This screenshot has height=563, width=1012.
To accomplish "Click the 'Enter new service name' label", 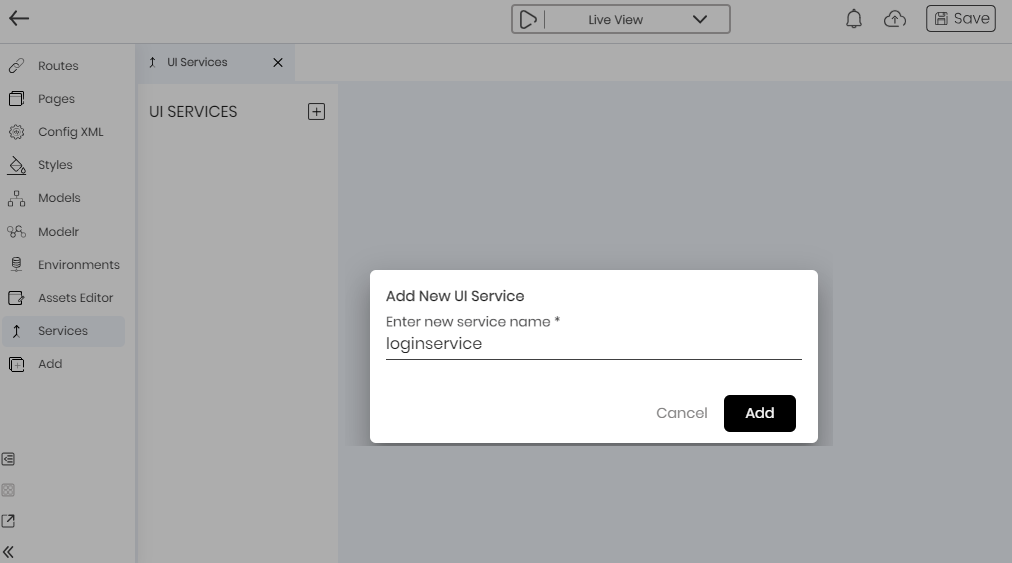I will click(472, 322).
